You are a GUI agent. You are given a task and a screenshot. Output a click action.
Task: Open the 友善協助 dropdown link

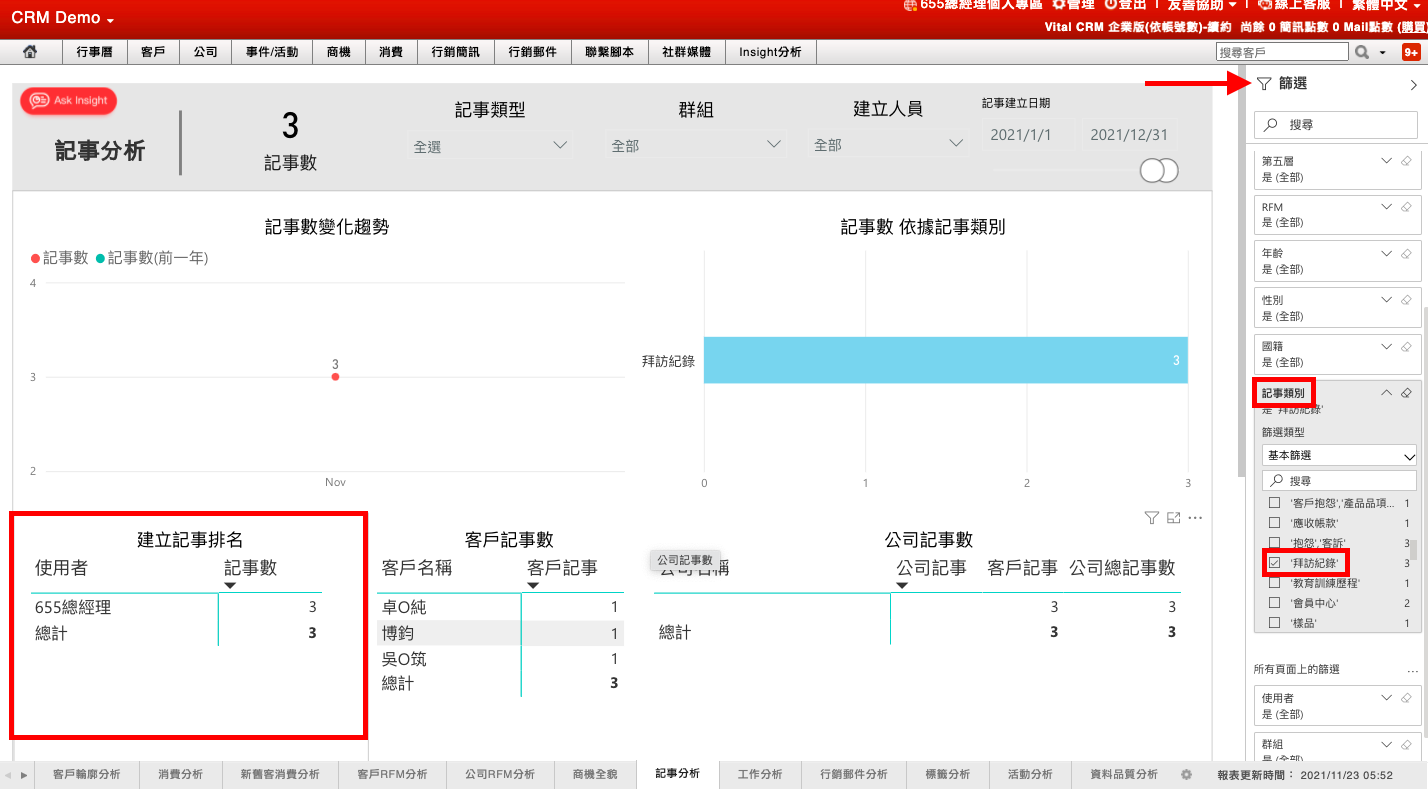point(1201,5)
